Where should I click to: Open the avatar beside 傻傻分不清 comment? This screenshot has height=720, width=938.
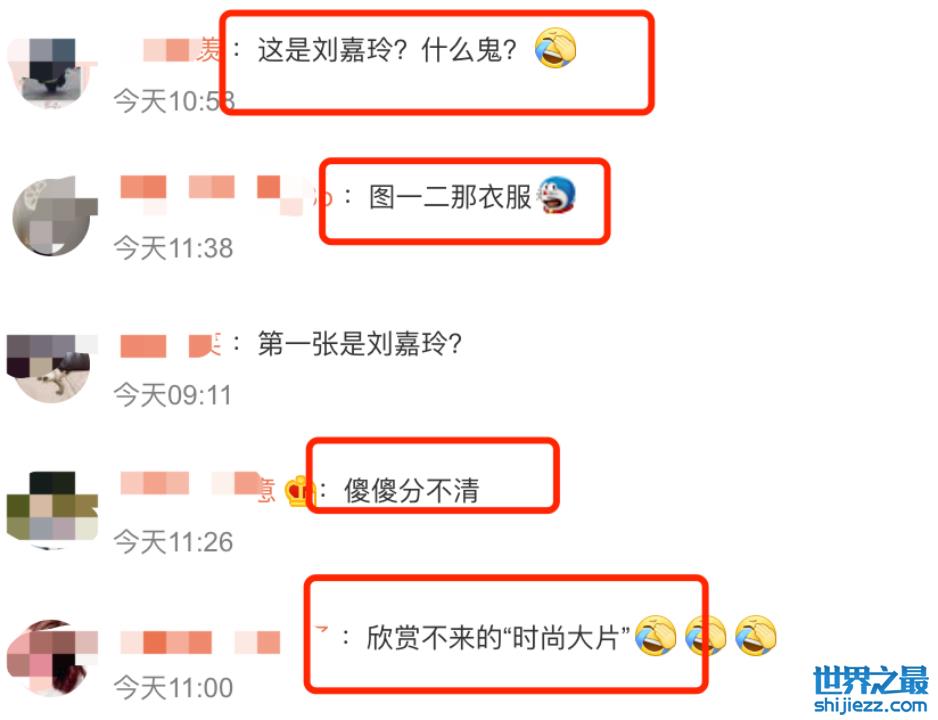[x=52, y=509]
